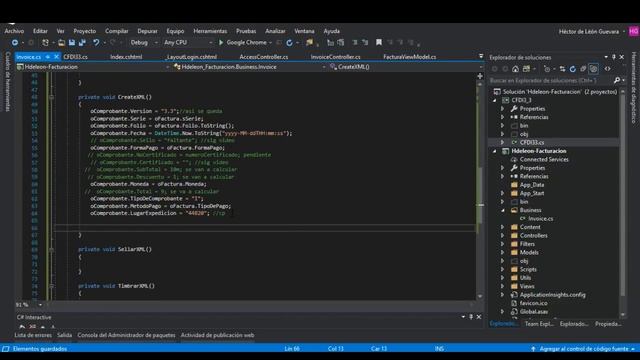Collapse the CreateXML method outlining toggle
The height and width of the screenshot is (360, 640).
click(51, 97)
